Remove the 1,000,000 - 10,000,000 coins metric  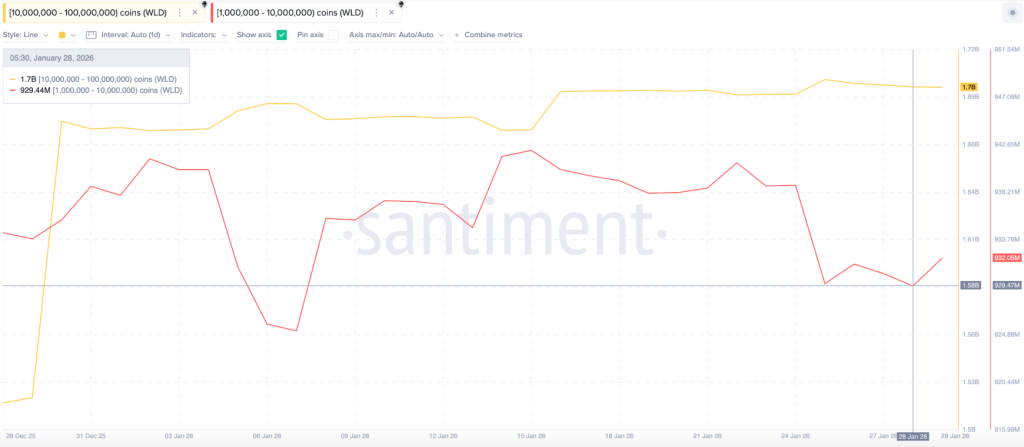pos(391,13)
